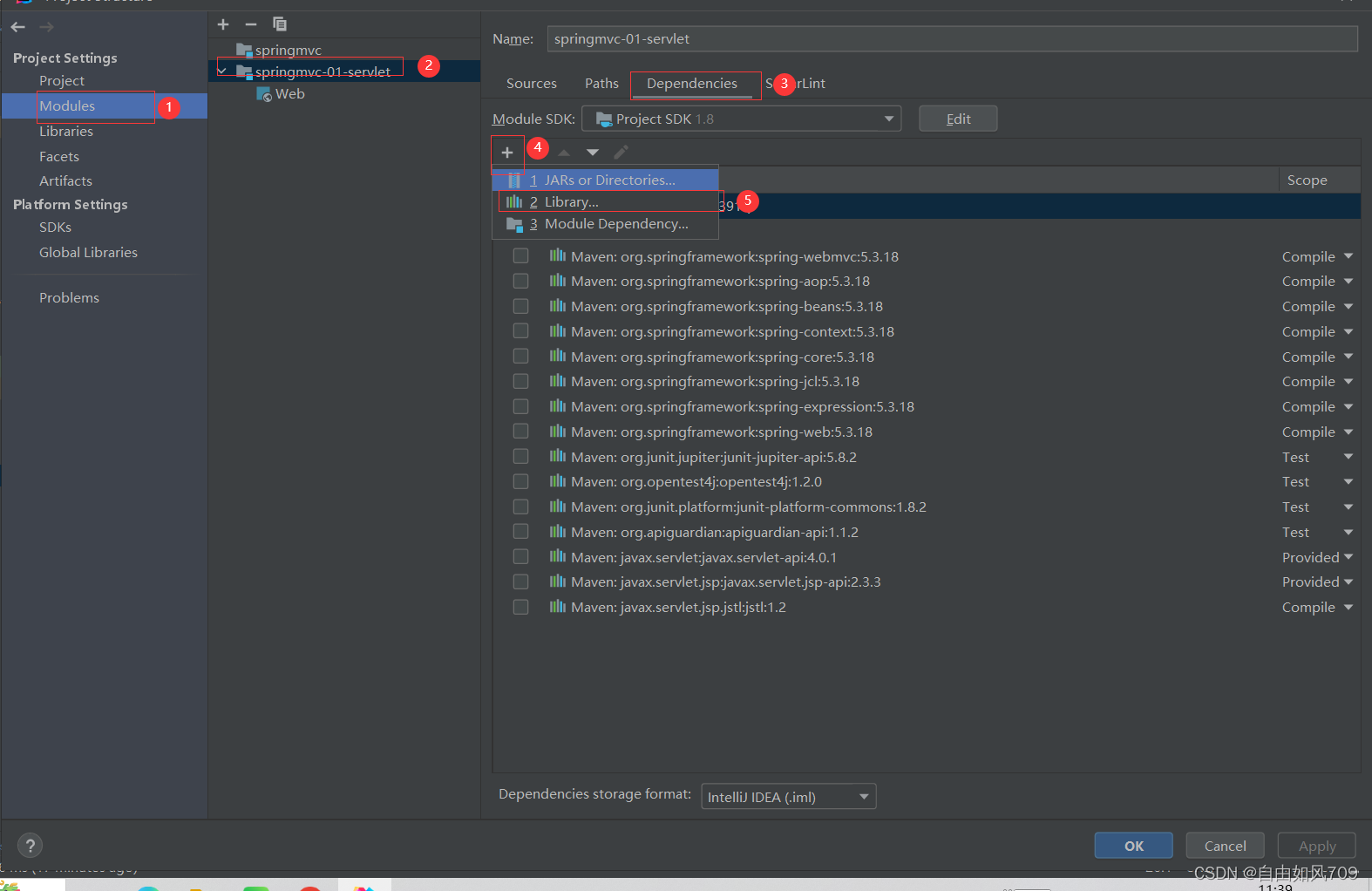Click library icon beside spring-webmvc:5.3.18

558,255
